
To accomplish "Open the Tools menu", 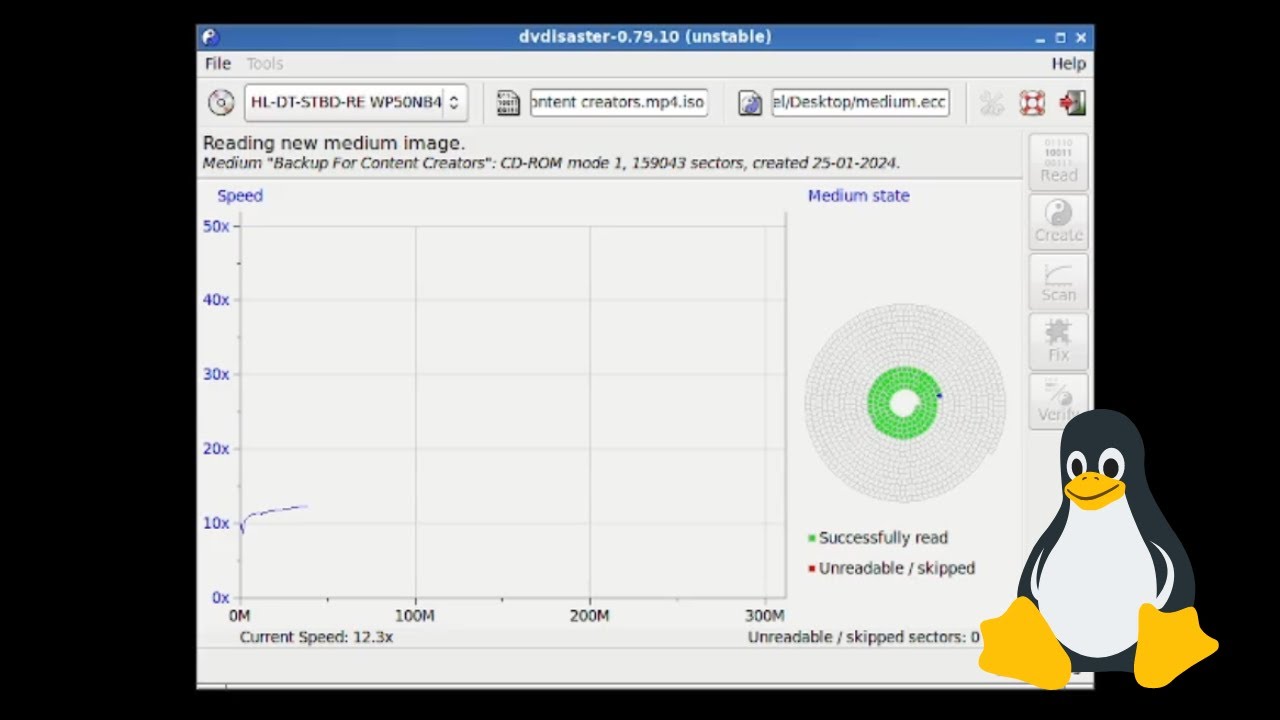I will [x=265, y=63].
